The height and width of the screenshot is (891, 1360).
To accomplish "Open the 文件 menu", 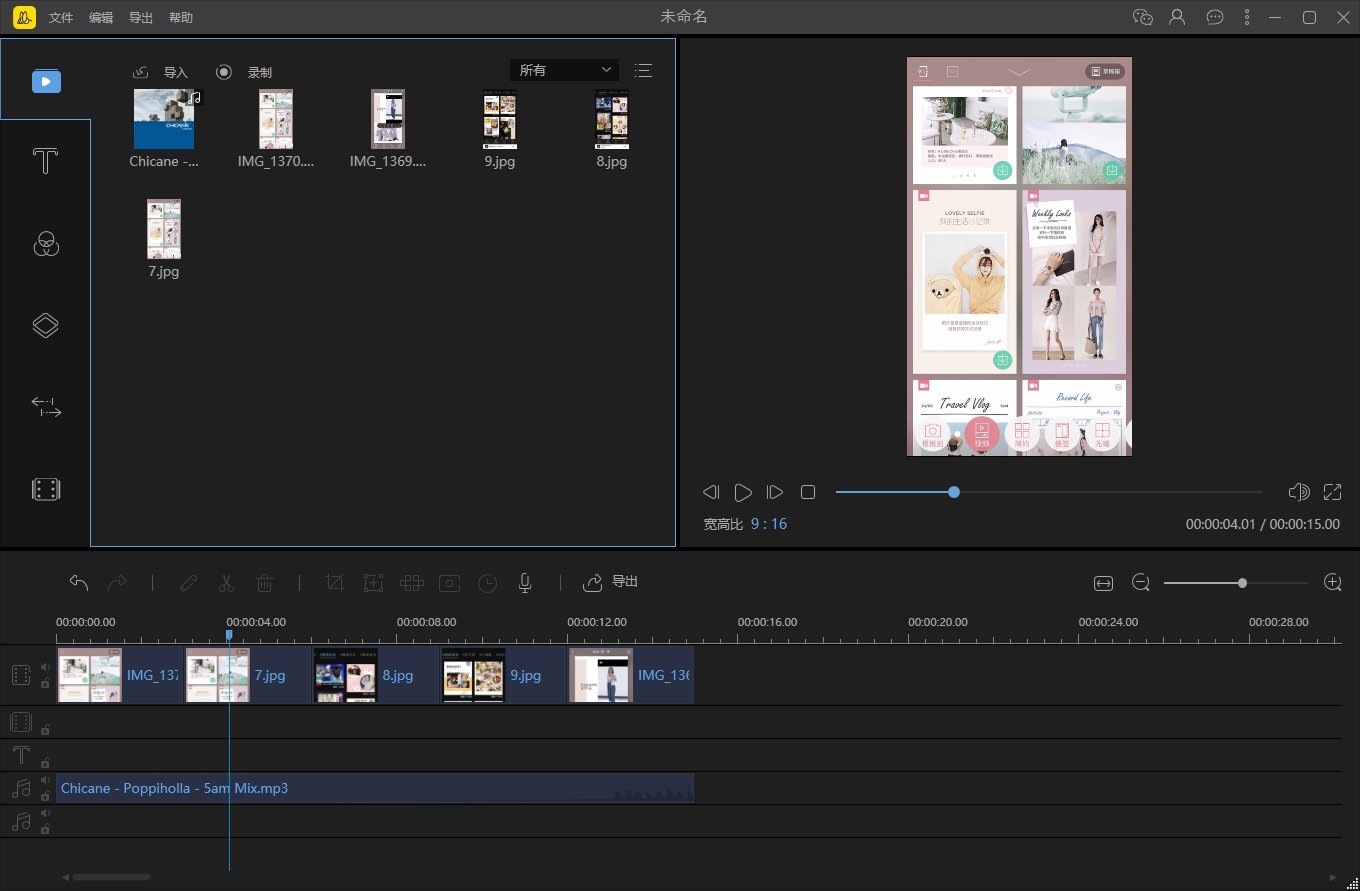I will (61, 18).
